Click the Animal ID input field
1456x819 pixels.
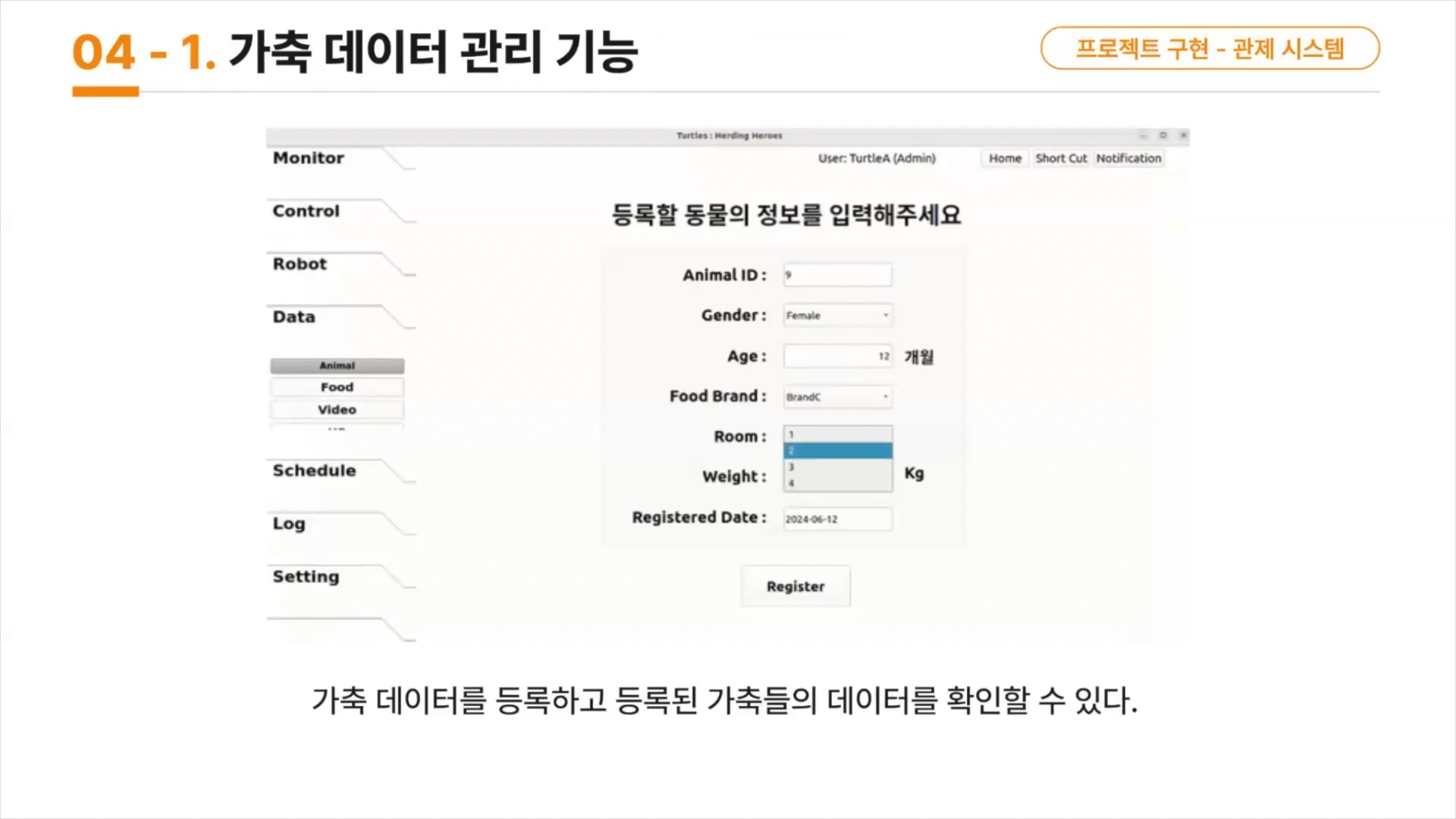837,275
